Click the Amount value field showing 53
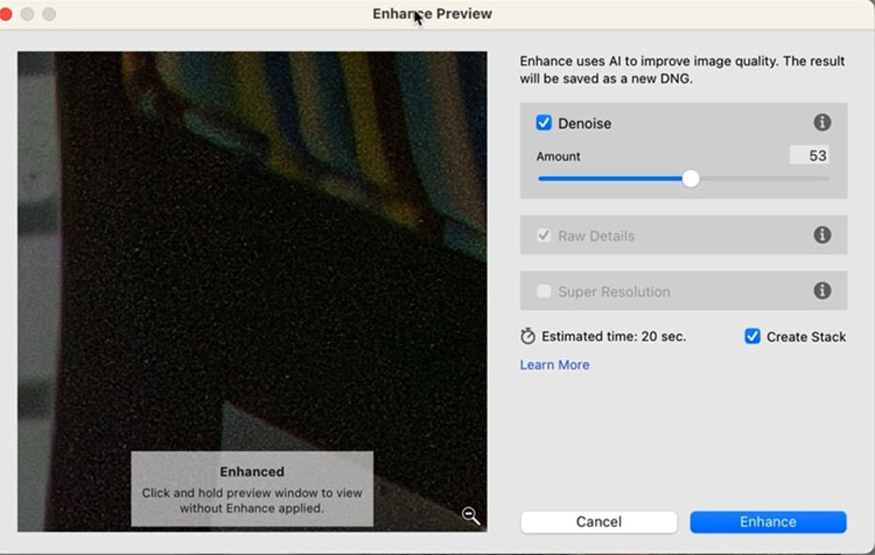This screenshot has height=555, width=875. point(809,156)
